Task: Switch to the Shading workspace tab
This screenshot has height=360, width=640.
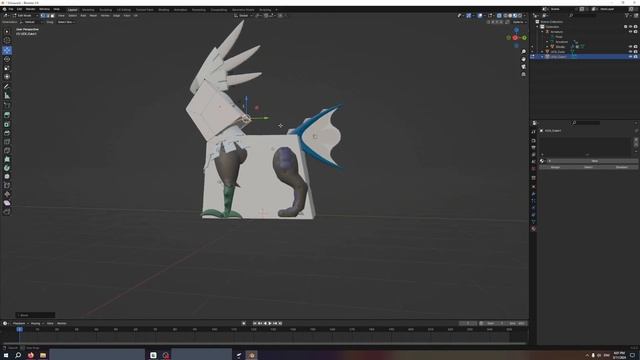Action: click(x=164, y=9)
